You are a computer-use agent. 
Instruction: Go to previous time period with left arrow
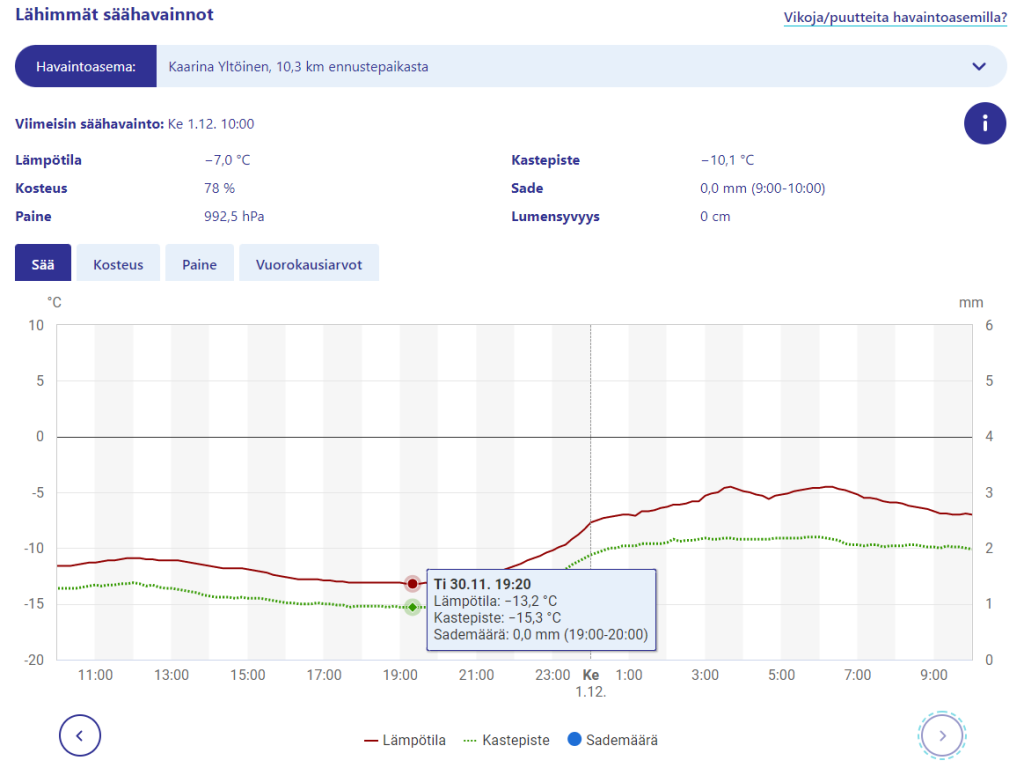pyautogui.click(x=80, y=736)
